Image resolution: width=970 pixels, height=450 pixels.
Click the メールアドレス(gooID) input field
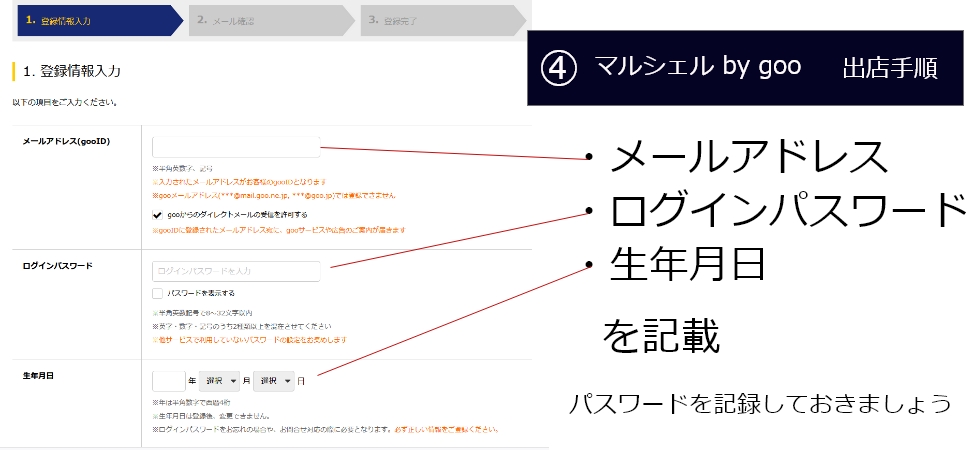236,147
